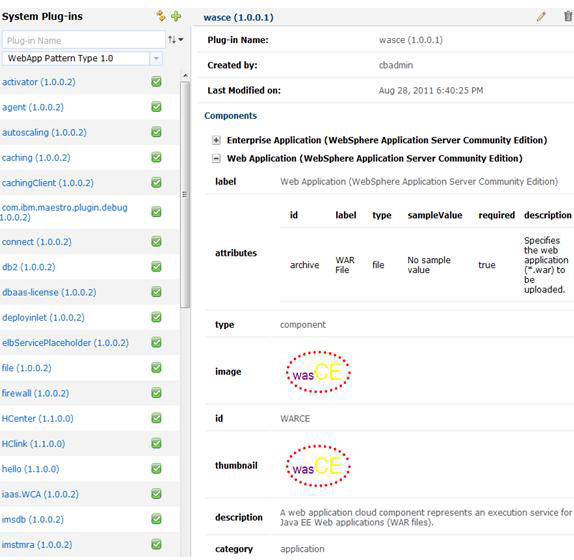
Task: Expand the Enterprise Application component
Action: [216, 140]
